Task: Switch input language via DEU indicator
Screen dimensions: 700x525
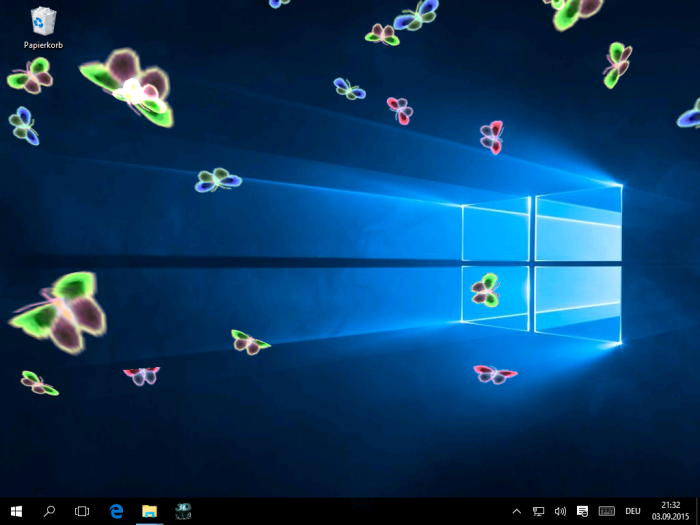Action: [x=633, y=511]
